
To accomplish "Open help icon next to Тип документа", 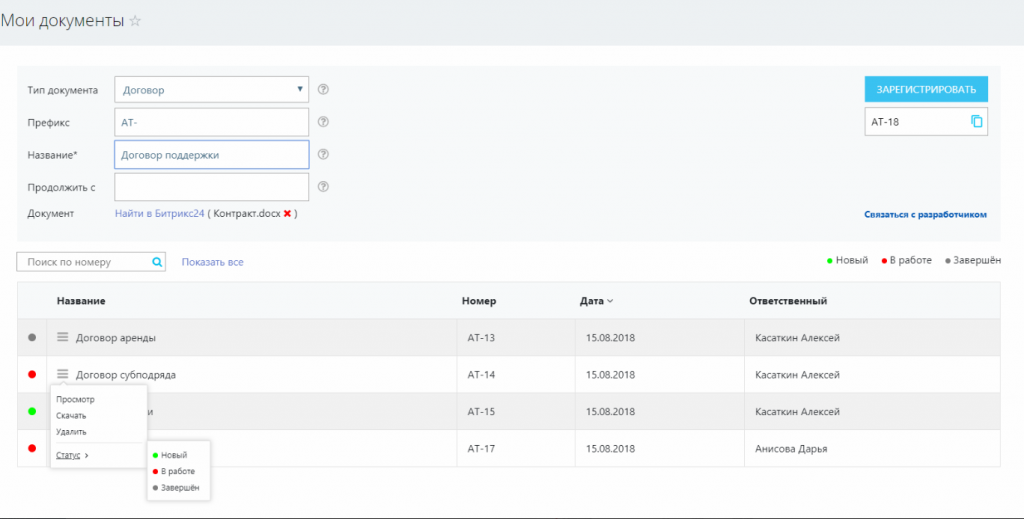I will click(323, 89).
